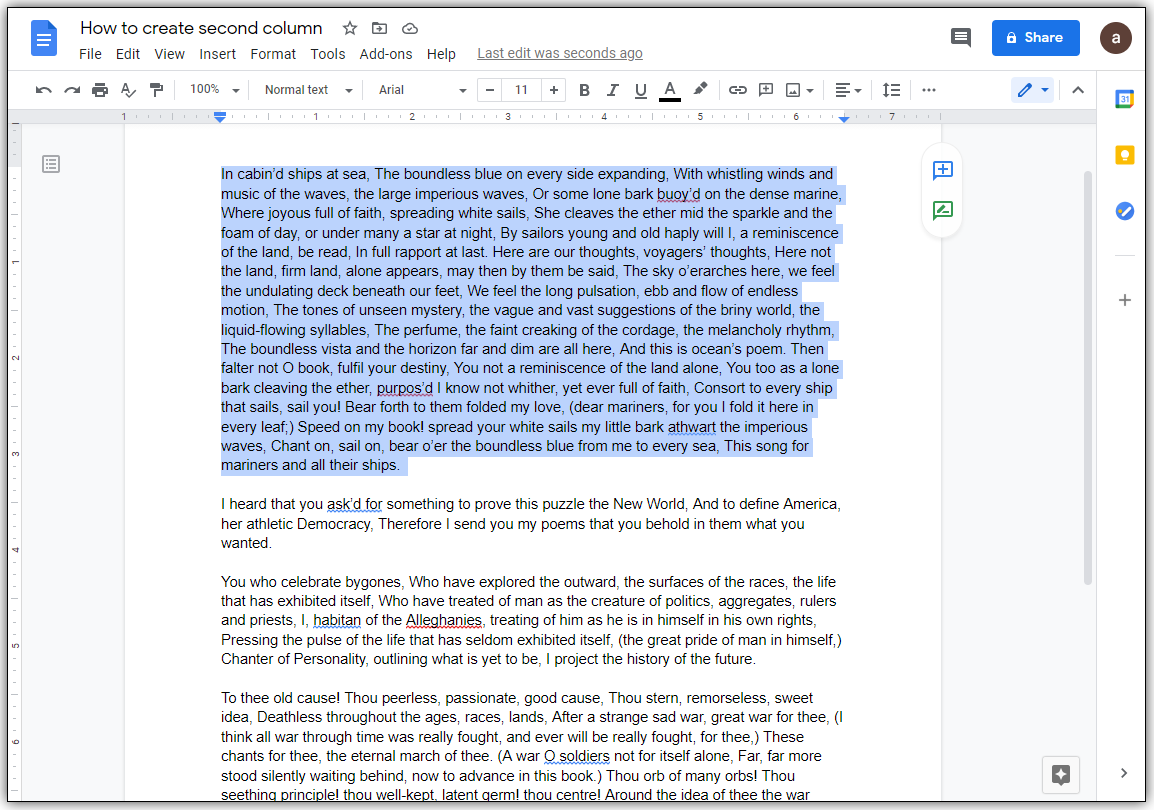Click the misspelled word 'Alleghanies'
This screenshot has height=810, width=1154.
point(444,620)
